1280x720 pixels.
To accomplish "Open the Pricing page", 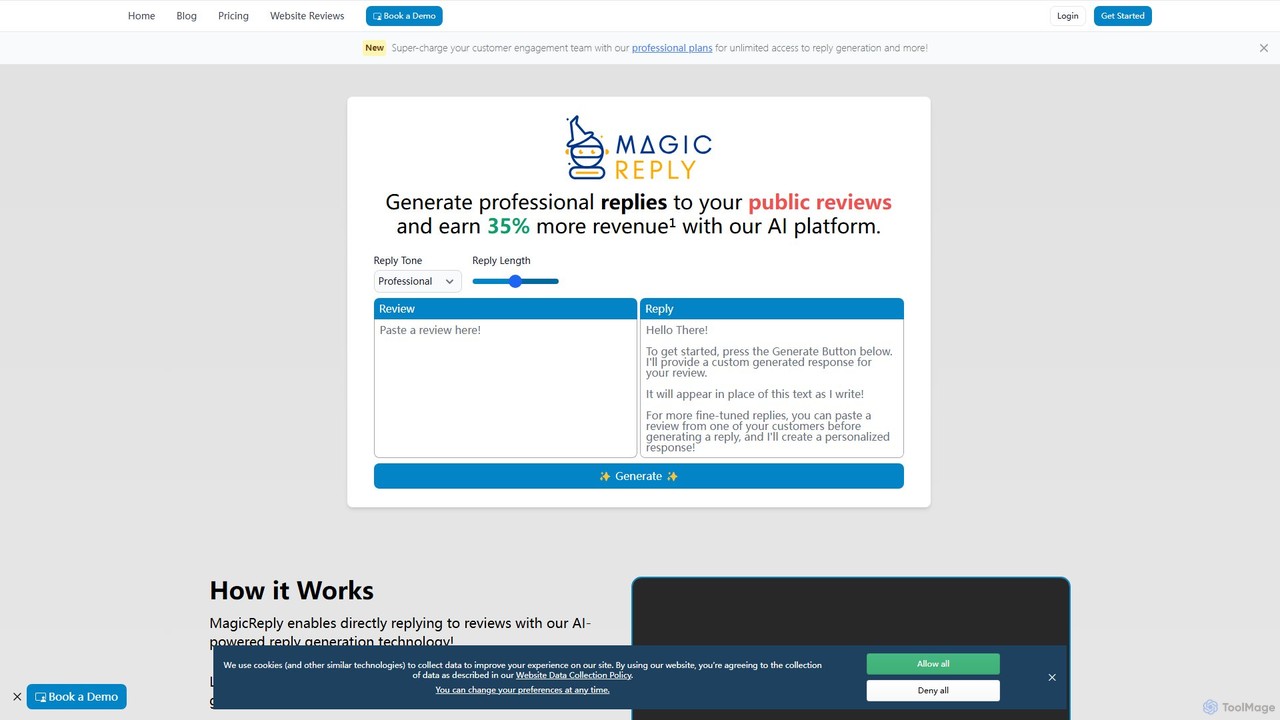I will tap(233, 16).
